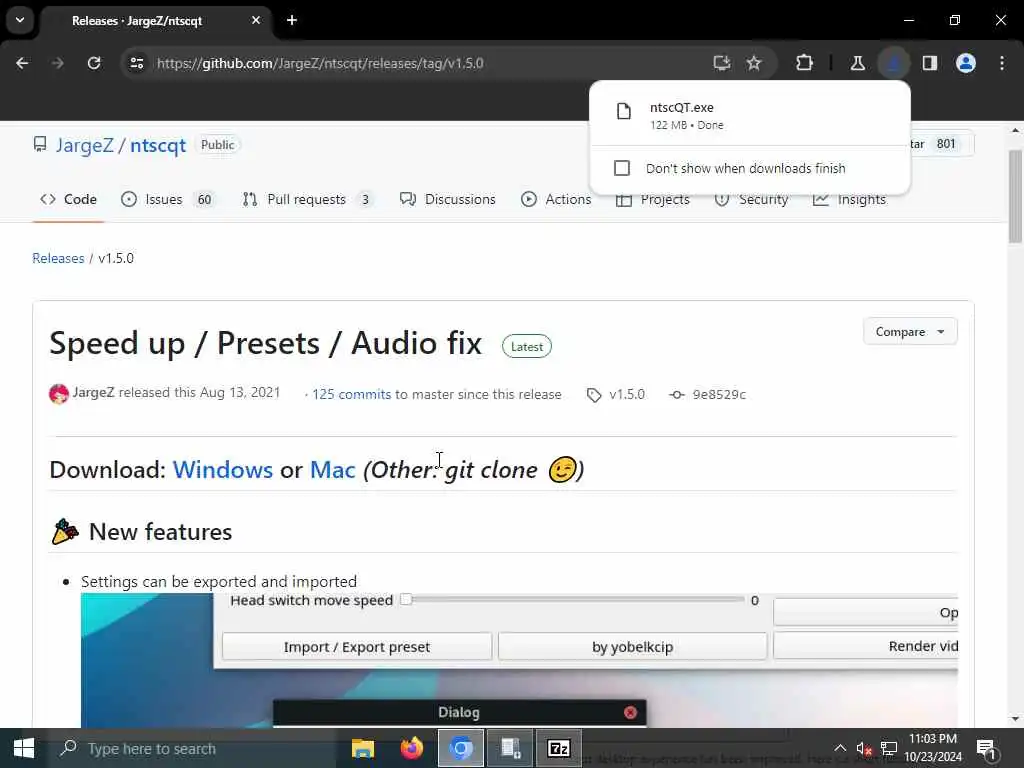Click the tag icon beside v1.5.0
Viewport: 1024px width, 768px height.
pyautogui.click(x=594, y=395)
